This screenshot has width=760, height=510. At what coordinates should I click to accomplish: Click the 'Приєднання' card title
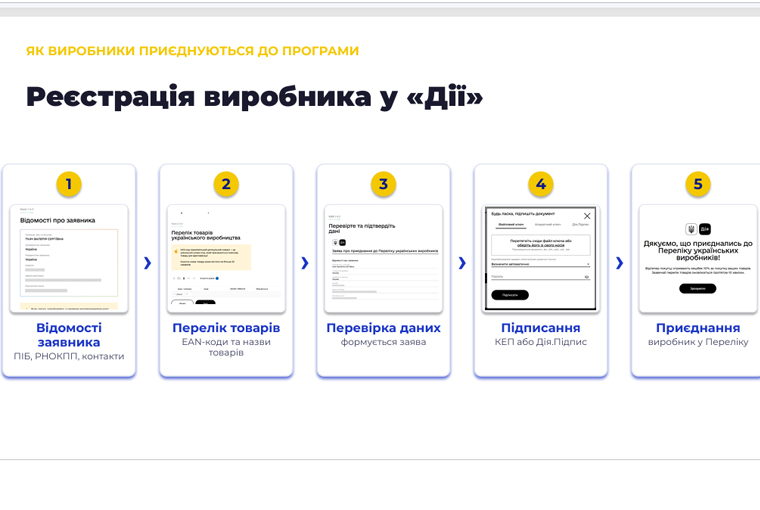(x=698, y=328)
